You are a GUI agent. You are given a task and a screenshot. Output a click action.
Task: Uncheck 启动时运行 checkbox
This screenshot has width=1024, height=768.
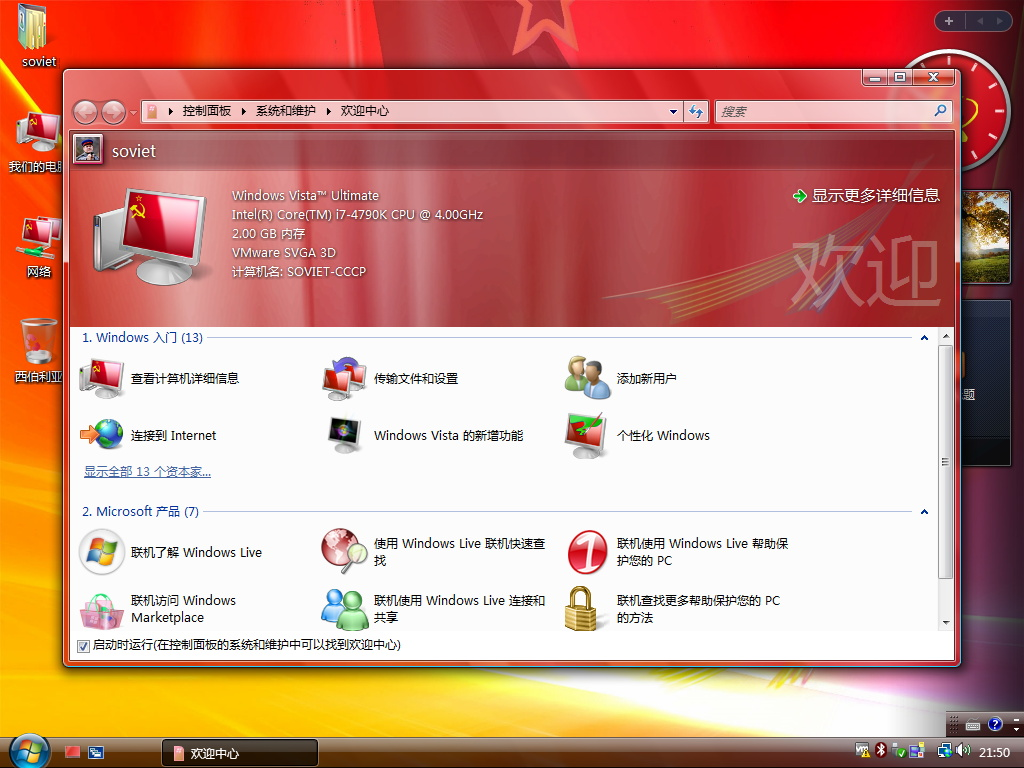(84, 646)
